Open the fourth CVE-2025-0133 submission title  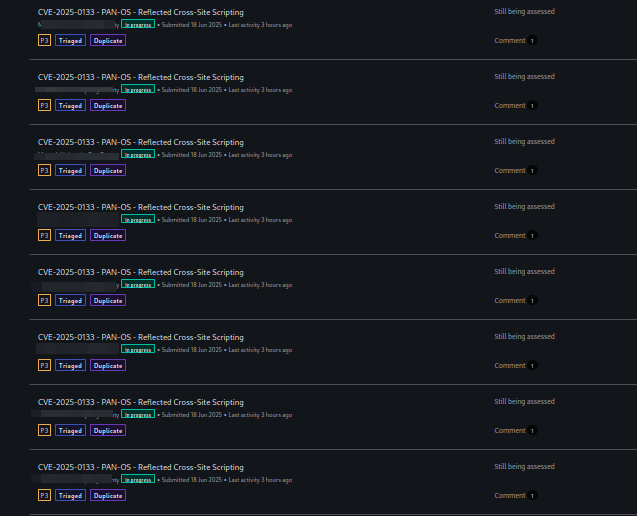[x=141, y=207]
